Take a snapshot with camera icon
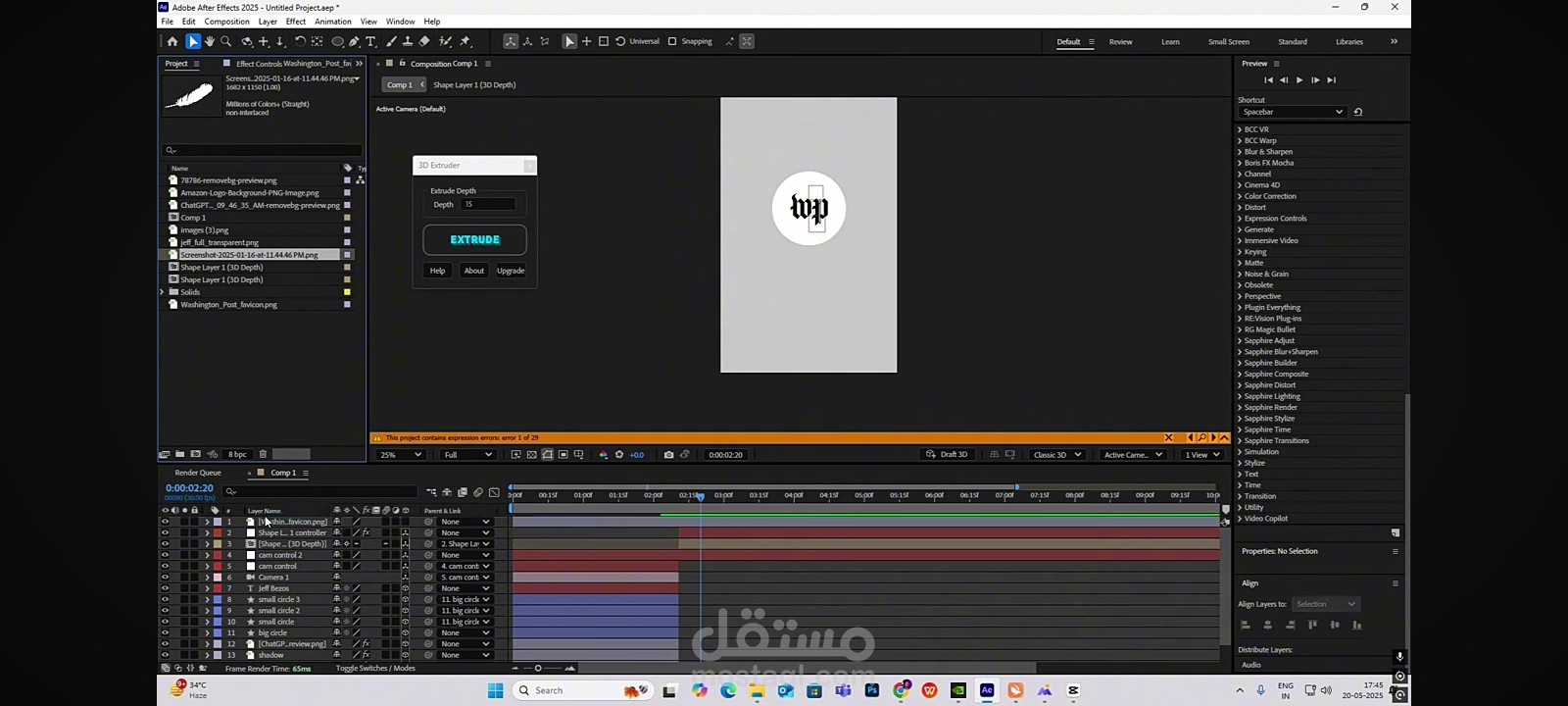This screenshot has width=1568, height=706. [668, 455]
